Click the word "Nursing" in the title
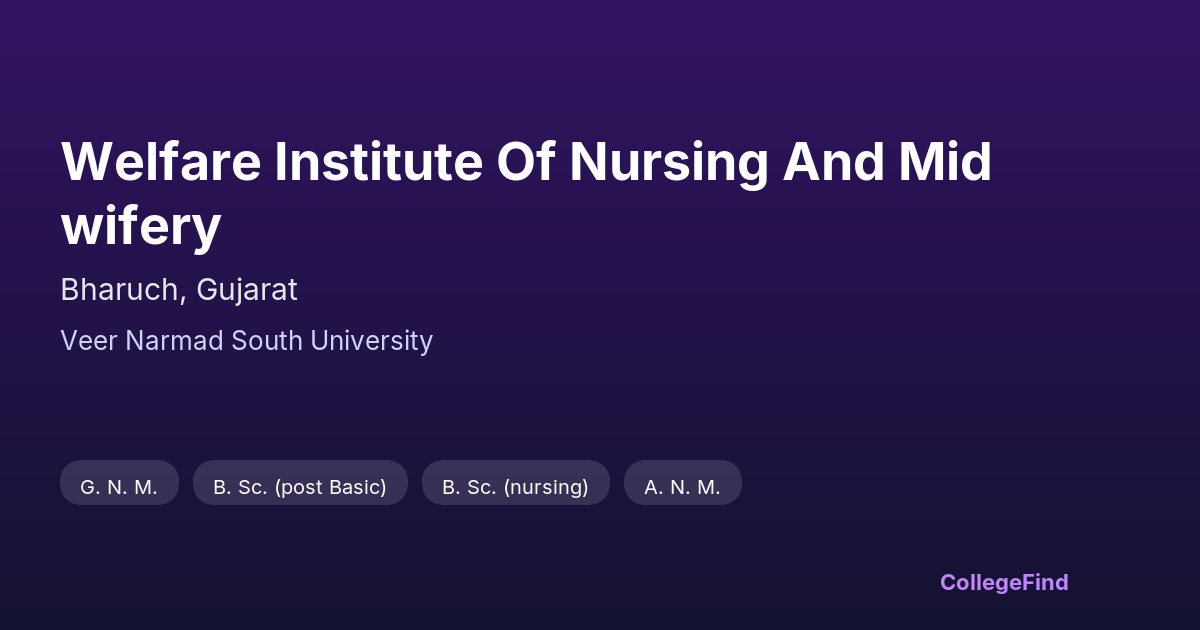1200x630 pixels. (x=667, y=162)
